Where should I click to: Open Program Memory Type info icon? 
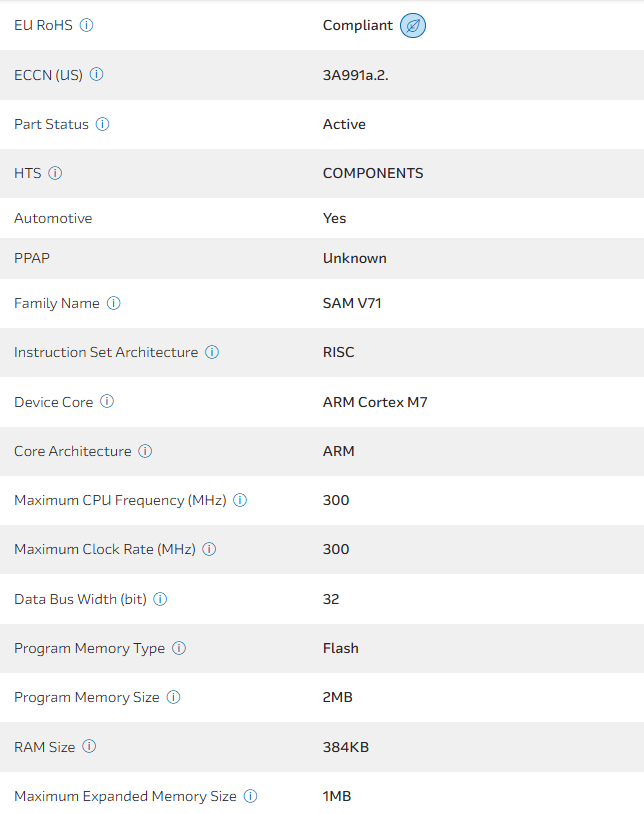(x=179, y=648)
